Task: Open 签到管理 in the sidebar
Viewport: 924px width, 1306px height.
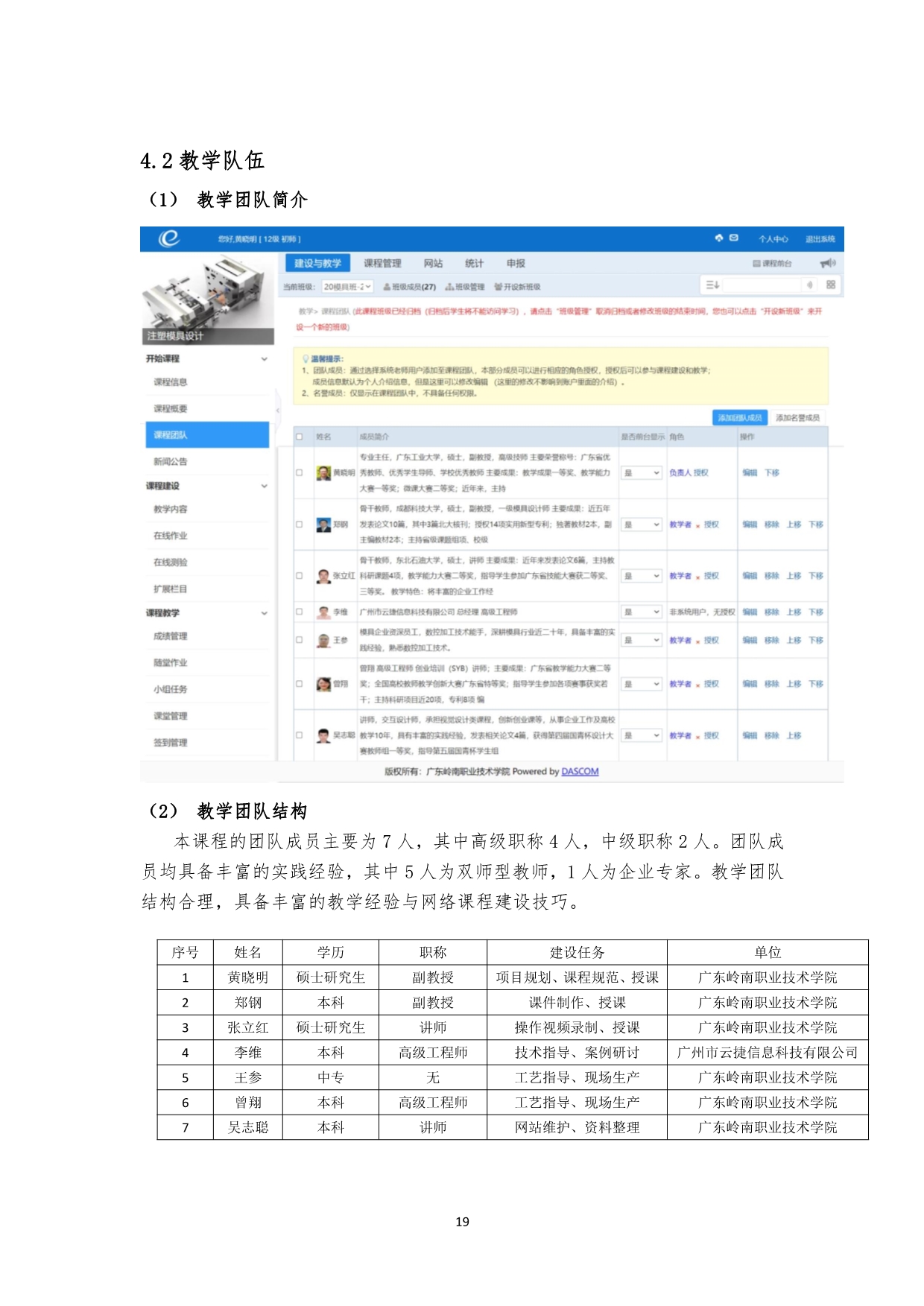Action: 171,743
